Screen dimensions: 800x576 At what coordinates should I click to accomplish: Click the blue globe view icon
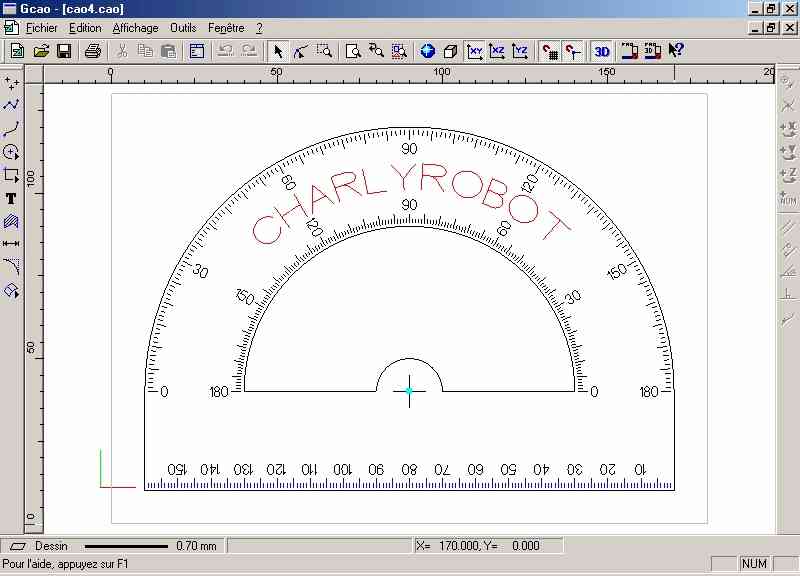(x=428, y=51)
